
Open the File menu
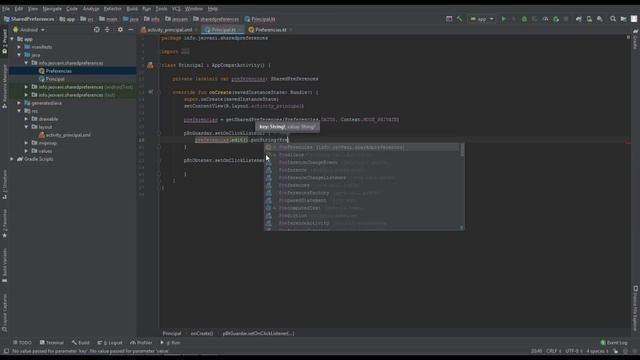coord(6,9)
